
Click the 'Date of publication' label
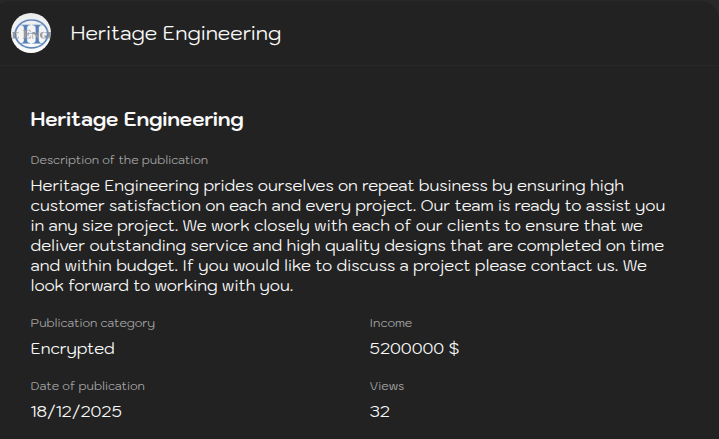[88, 386]
